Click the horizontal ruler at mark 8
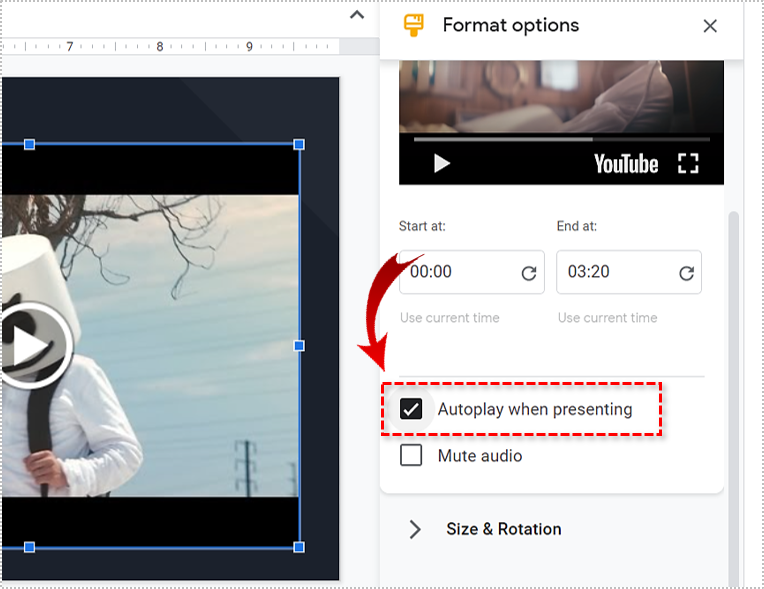The width and height of the screenshot is (764, 589). click(159, 47)
